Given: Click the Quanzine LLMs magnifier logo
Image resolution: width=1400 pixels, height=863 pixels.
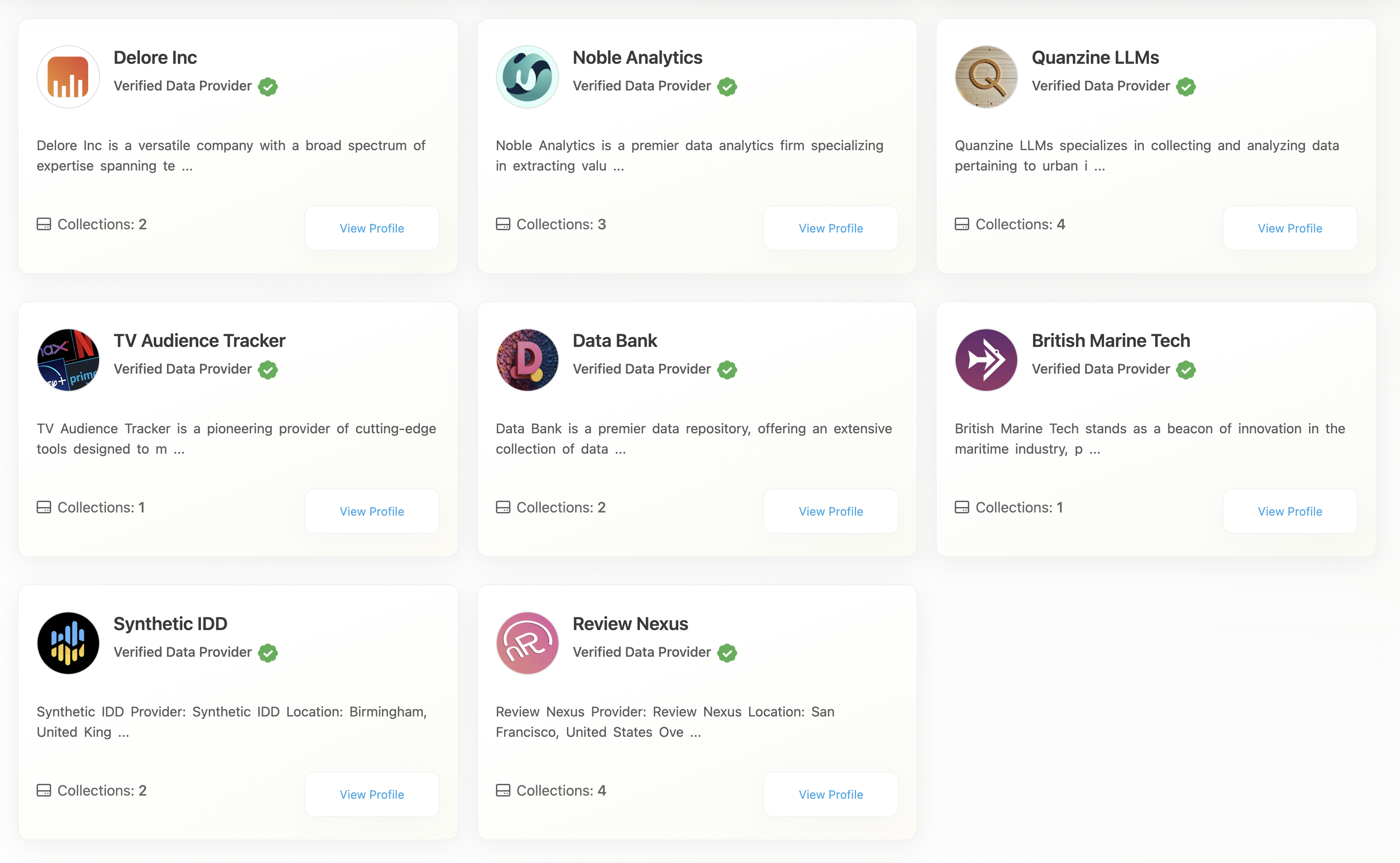Looking at the screenshot, I should (986, 77).
